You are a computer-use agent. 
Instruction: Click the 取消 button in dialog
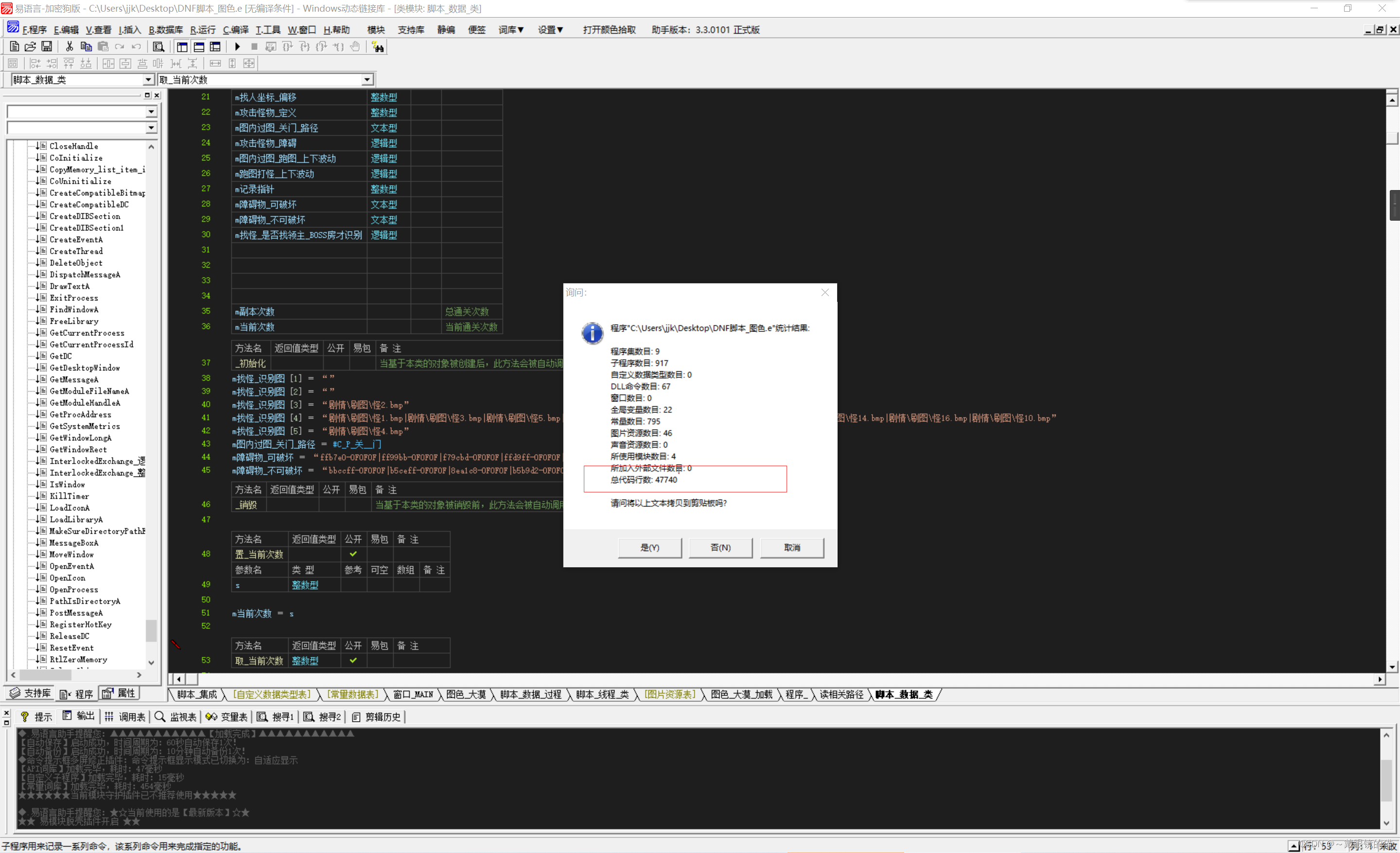[791, 547]
